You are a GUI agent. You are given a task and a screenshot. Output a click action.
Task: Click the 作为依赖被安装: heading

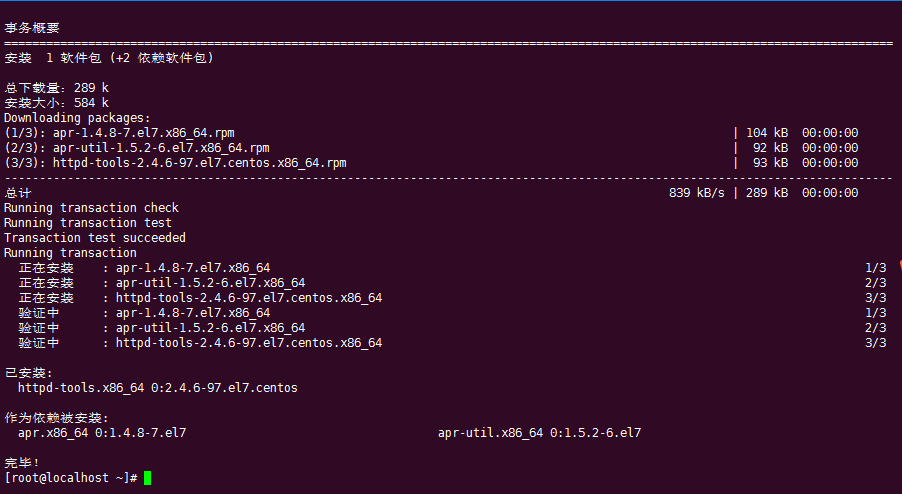[56, 418]
